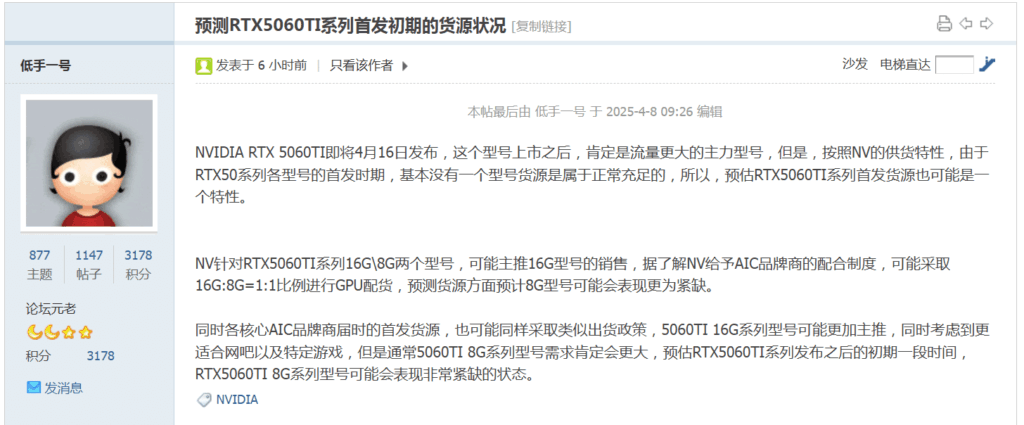This screenshot has height=425, width=1024.
Task: Click the 电梯直达 floor number input field
Action: tap(954, 65)
